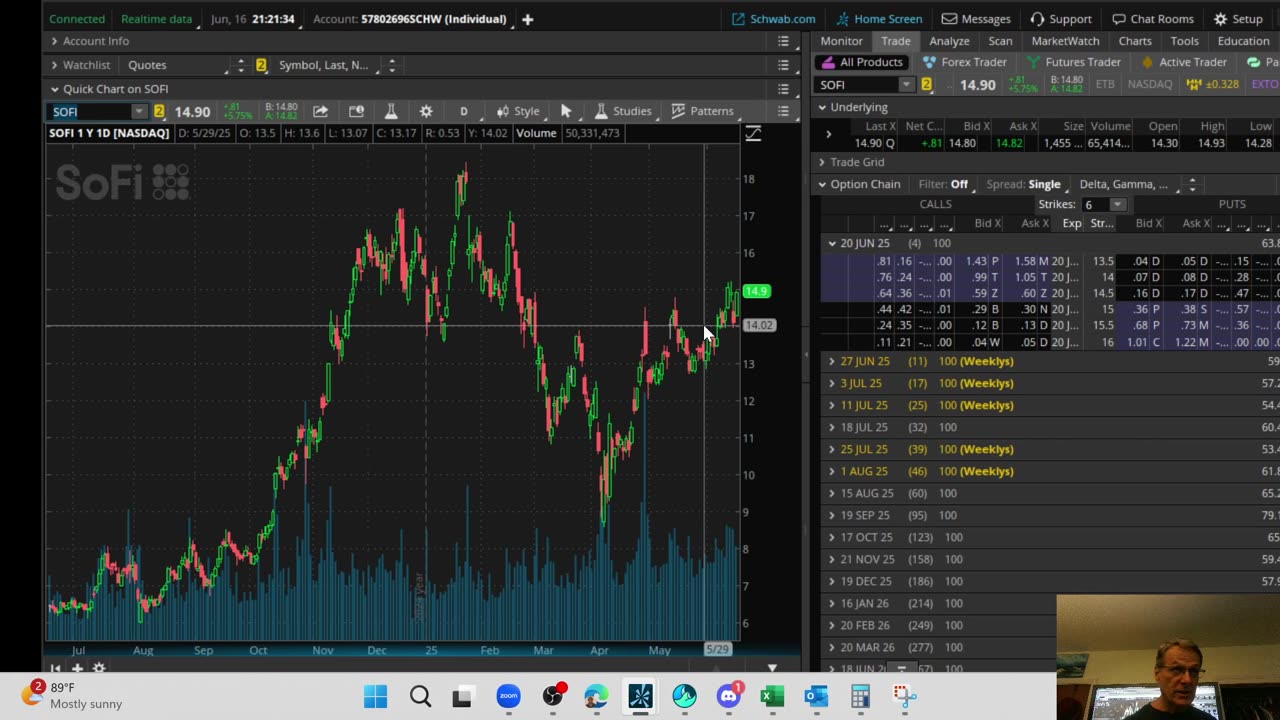Viewport: 1280px width, 720px height.
Task: Open the Watchlist panel menu icon
Action: 784,65
